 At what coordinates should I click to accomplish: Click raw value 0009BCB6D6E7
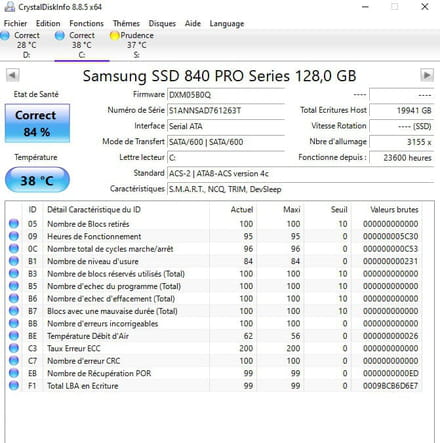(390, 386)
